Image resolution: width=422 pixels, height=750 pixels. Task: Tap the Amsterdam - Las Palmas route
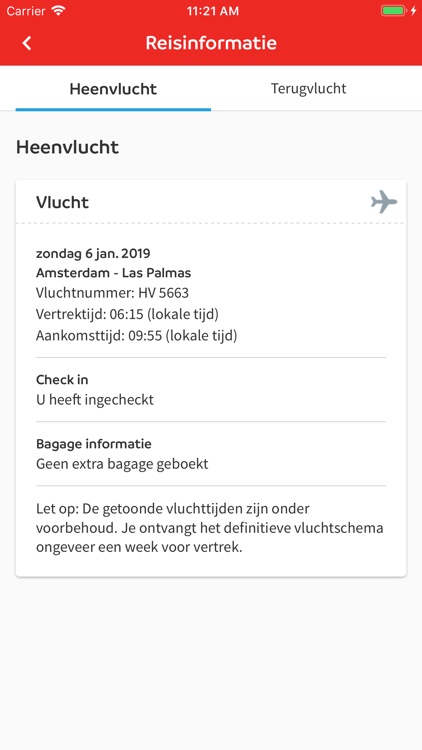point(113,273)
